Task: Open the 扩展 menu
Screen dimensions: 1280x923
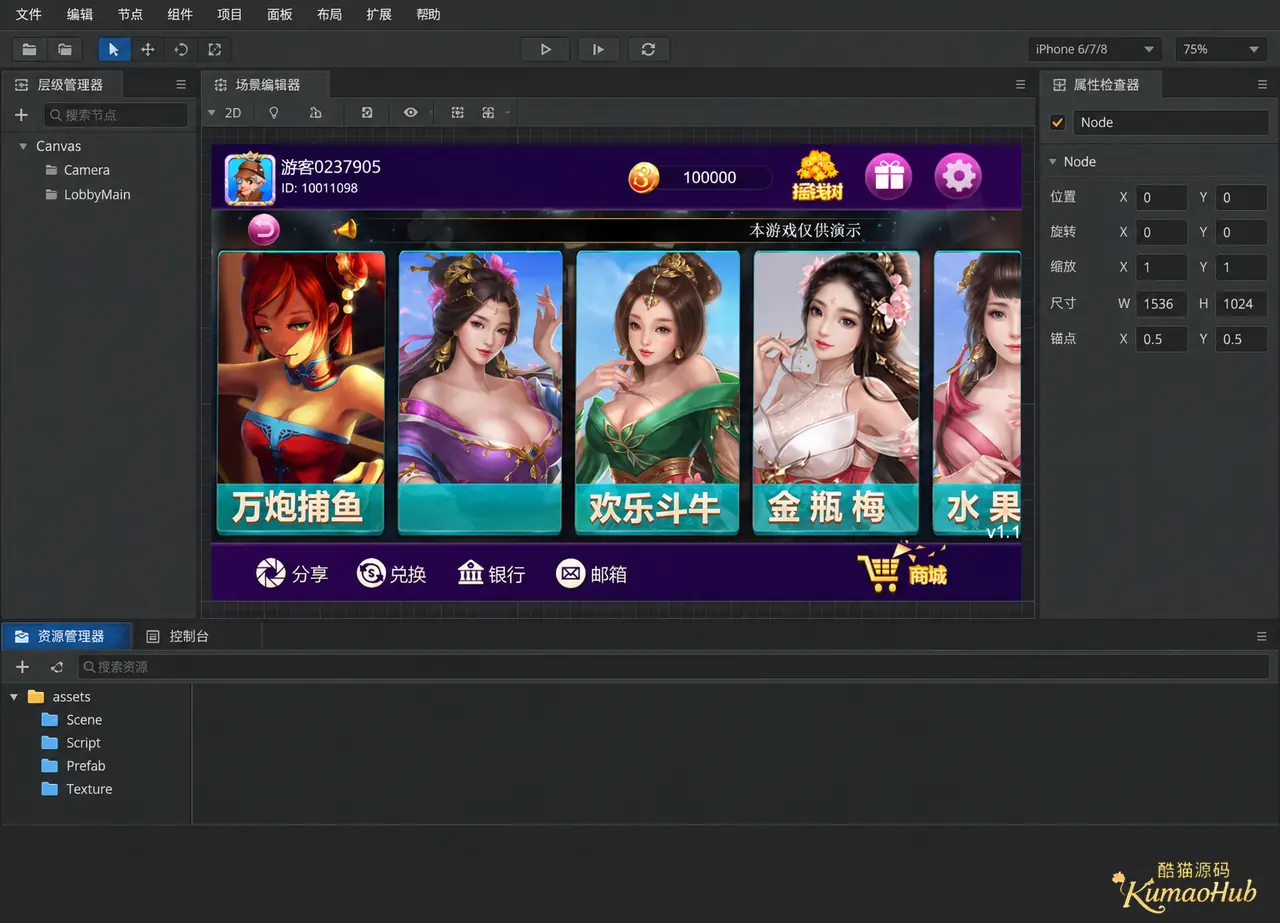Action: coord(379,15)
